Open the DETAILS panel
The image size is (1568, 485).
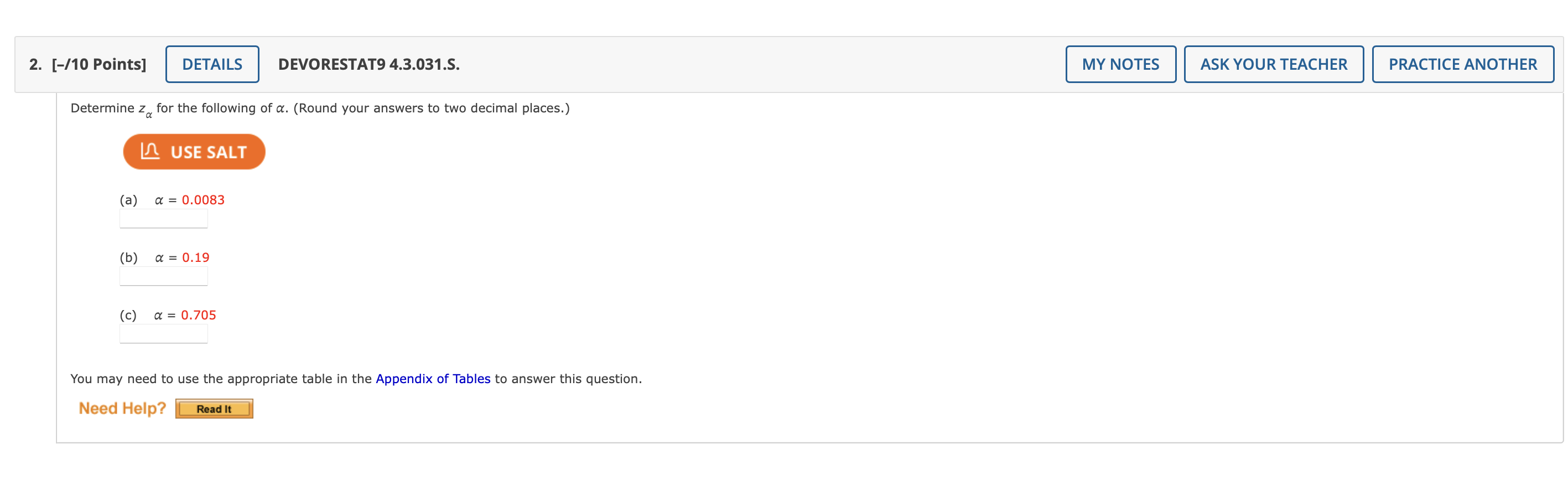pos(212,64)
